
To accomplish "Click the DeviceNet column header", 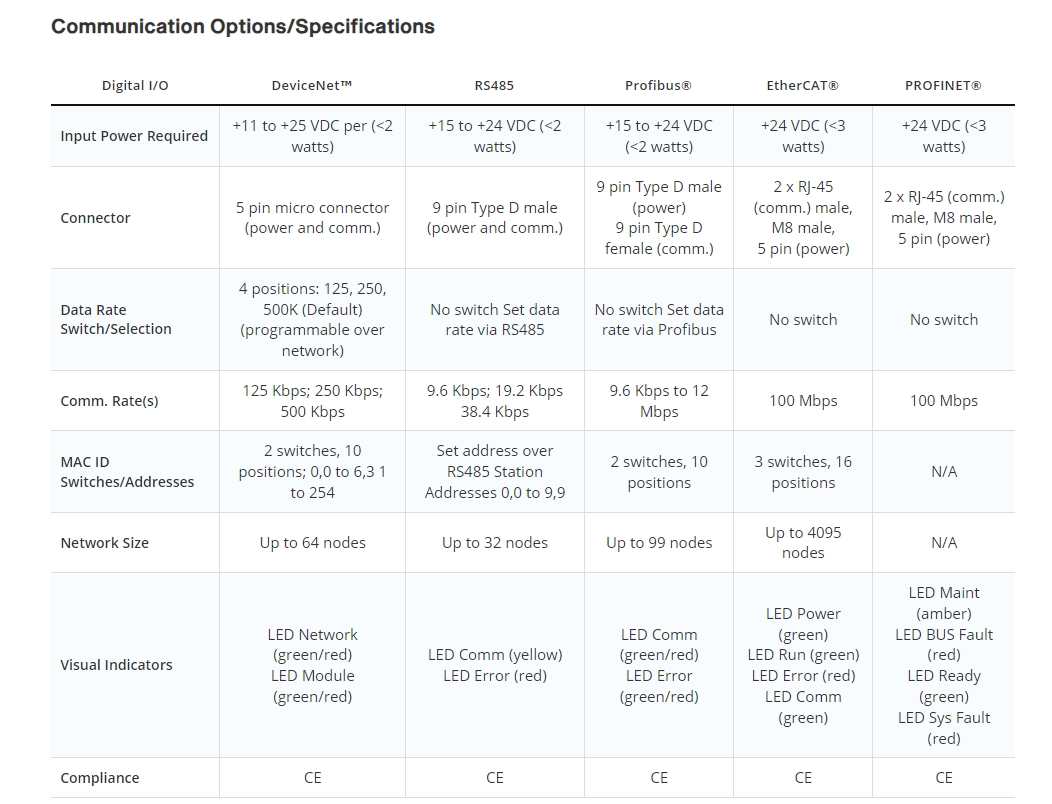I will point(312,85).
